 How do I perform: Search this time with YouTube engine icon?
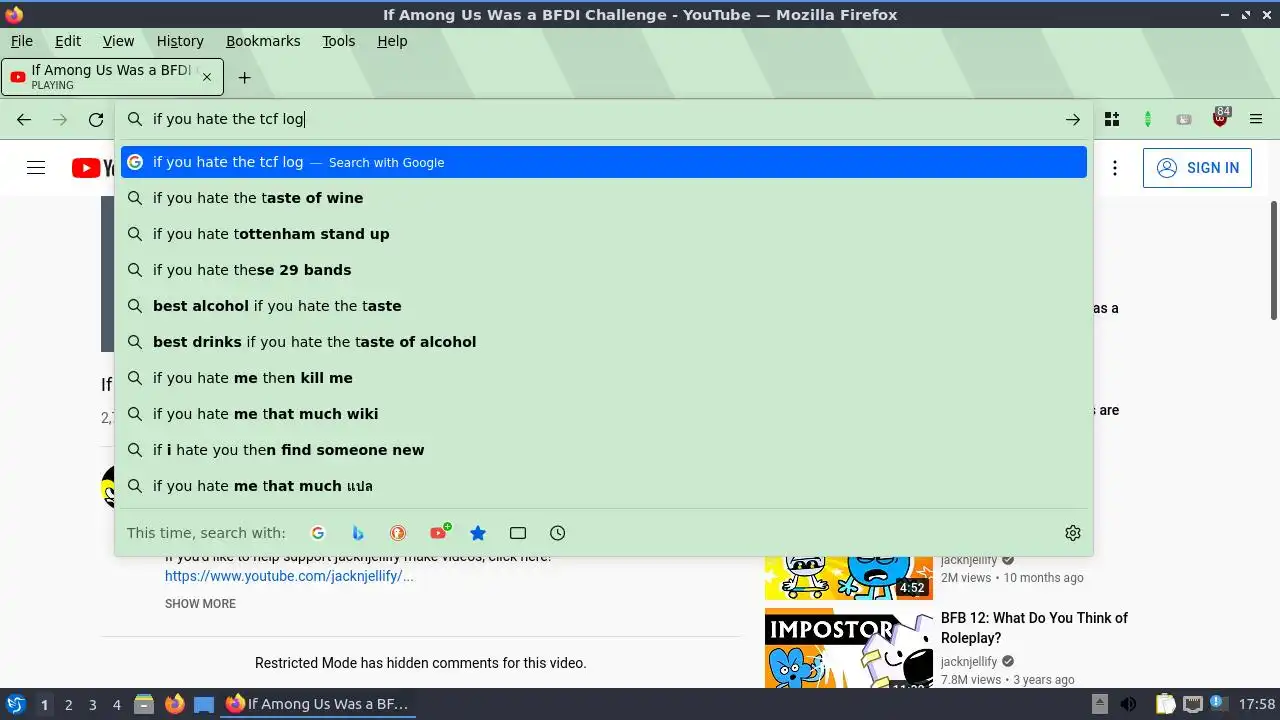point(438,533)
